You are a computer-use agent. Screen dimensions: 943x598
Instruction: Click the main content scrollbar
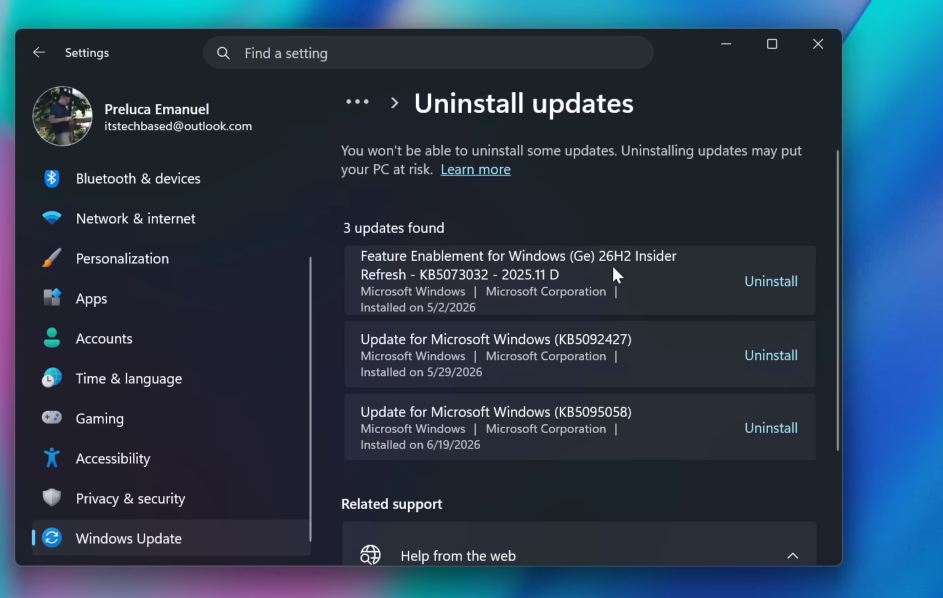[837, 300]
